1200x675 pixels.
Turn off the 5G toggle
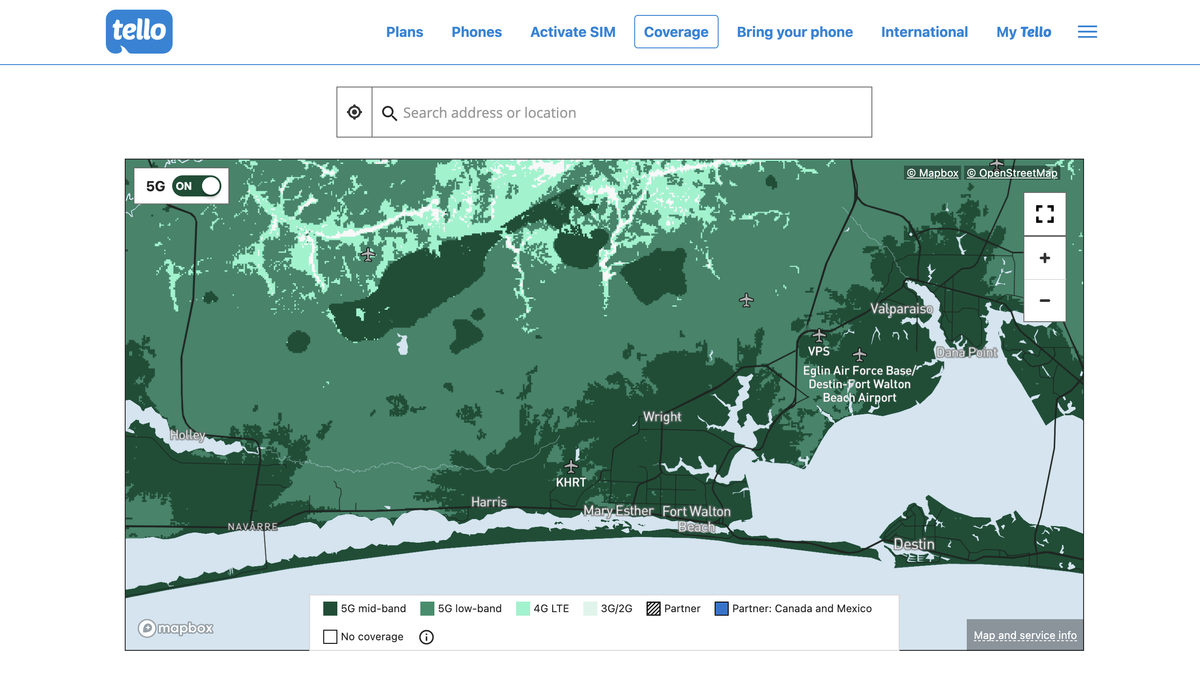tap(196, 186)
